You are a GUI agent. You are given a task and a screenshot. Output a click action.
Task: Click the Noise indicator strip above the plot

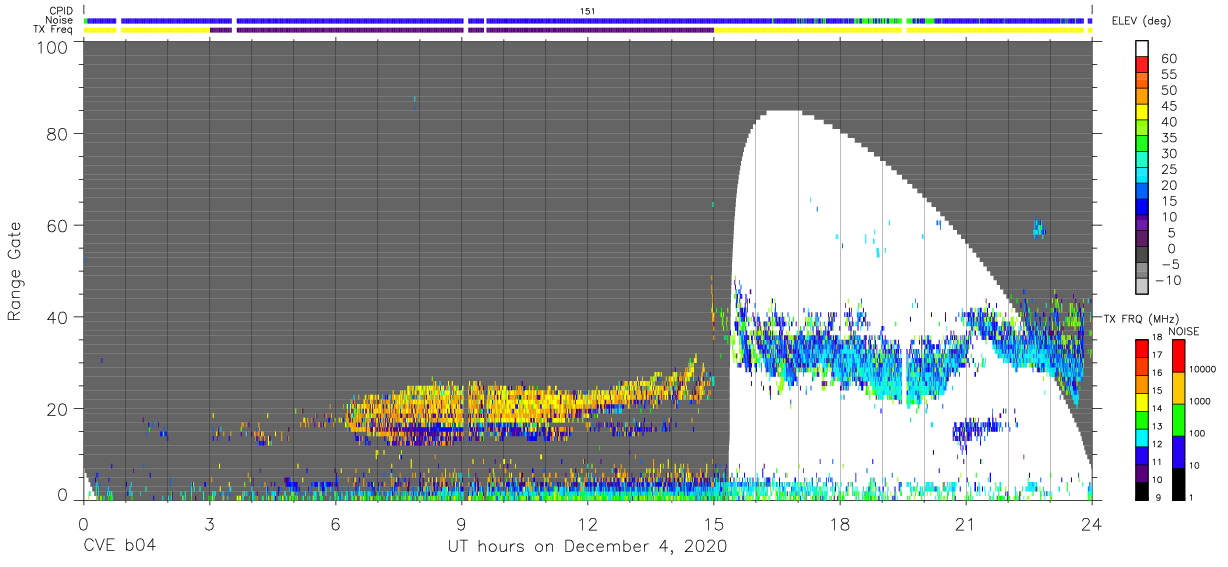coord(587,20)
